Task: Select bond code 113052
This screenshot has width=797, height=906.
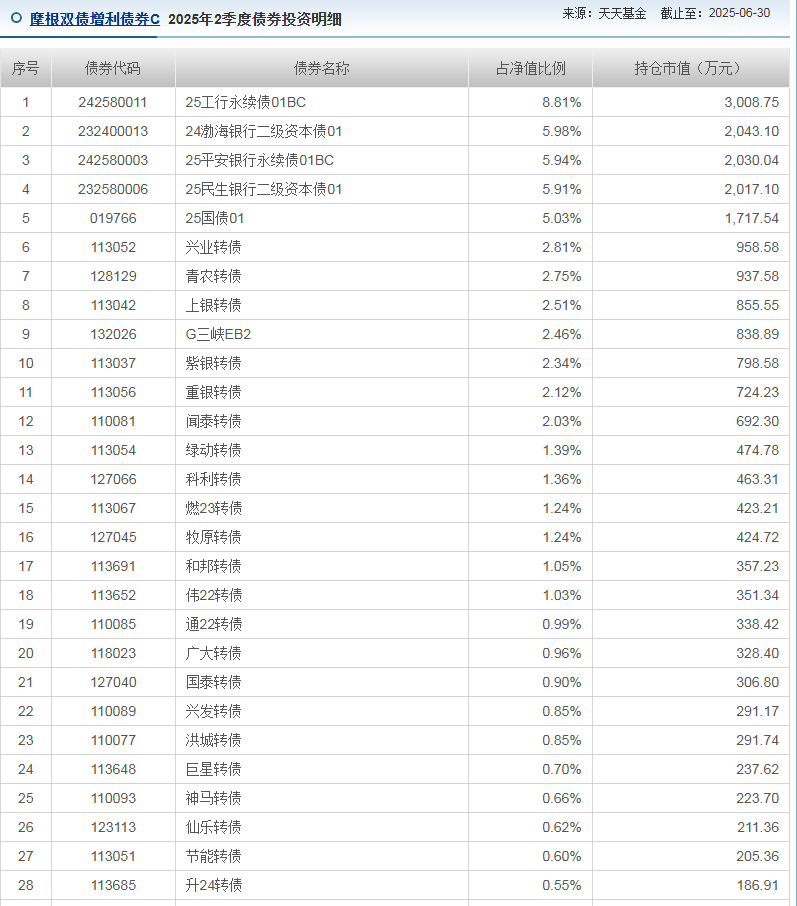Action: coord(113,247)
